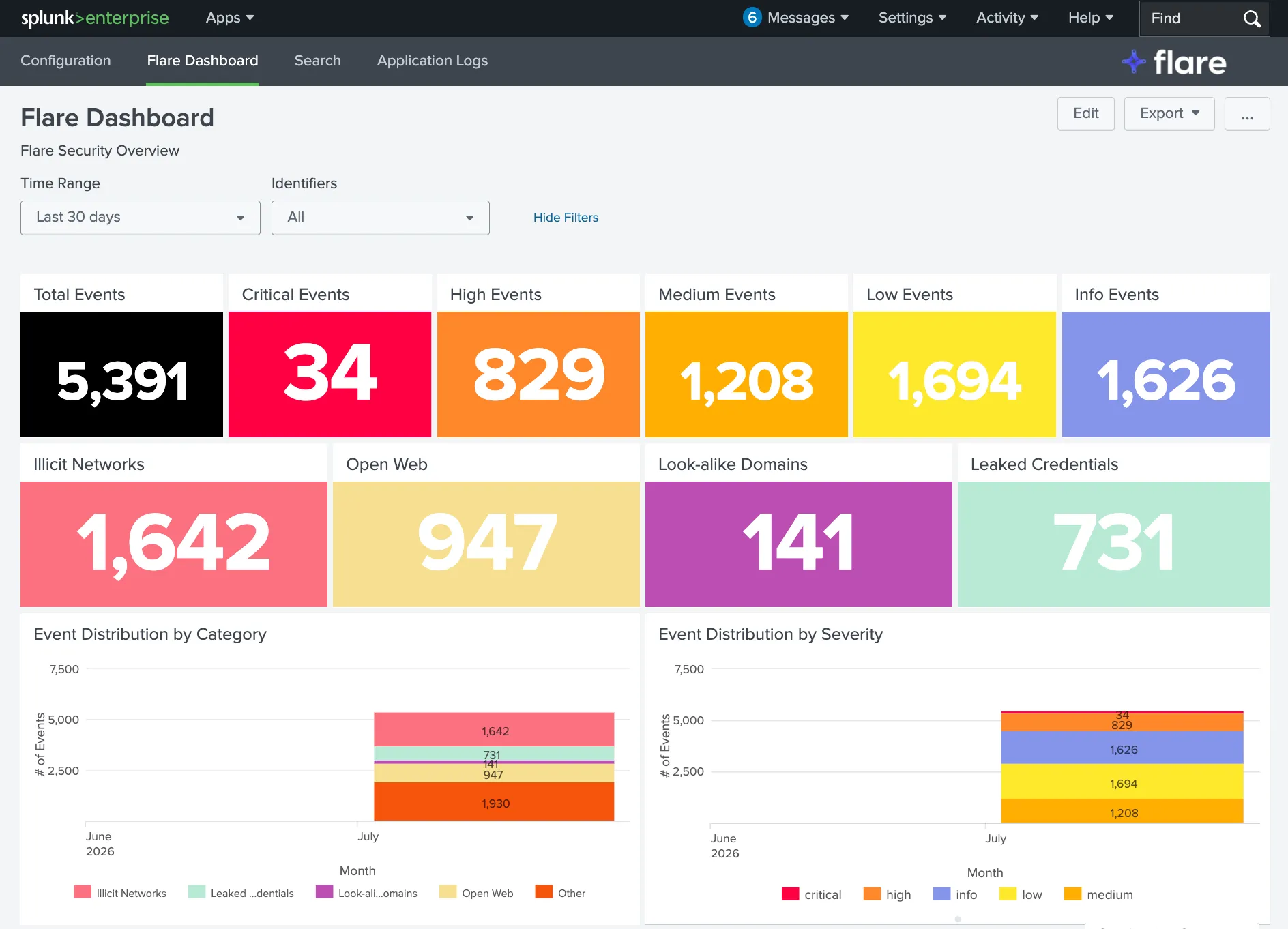
Task: Open the messages count badge
Action: pyautogui.click(x=752, y=18)
